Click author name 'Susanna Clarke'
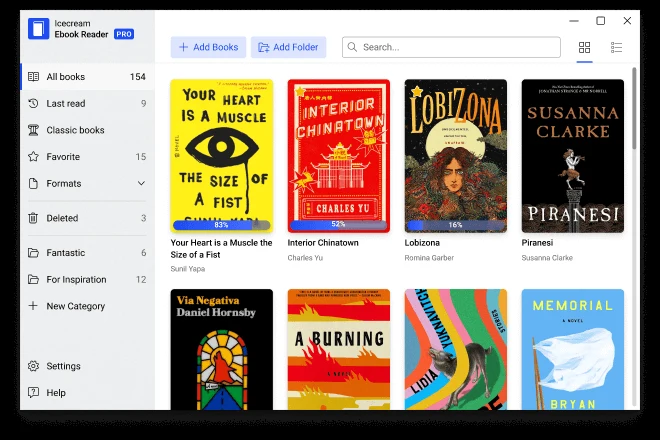 (x=547, y=258)
